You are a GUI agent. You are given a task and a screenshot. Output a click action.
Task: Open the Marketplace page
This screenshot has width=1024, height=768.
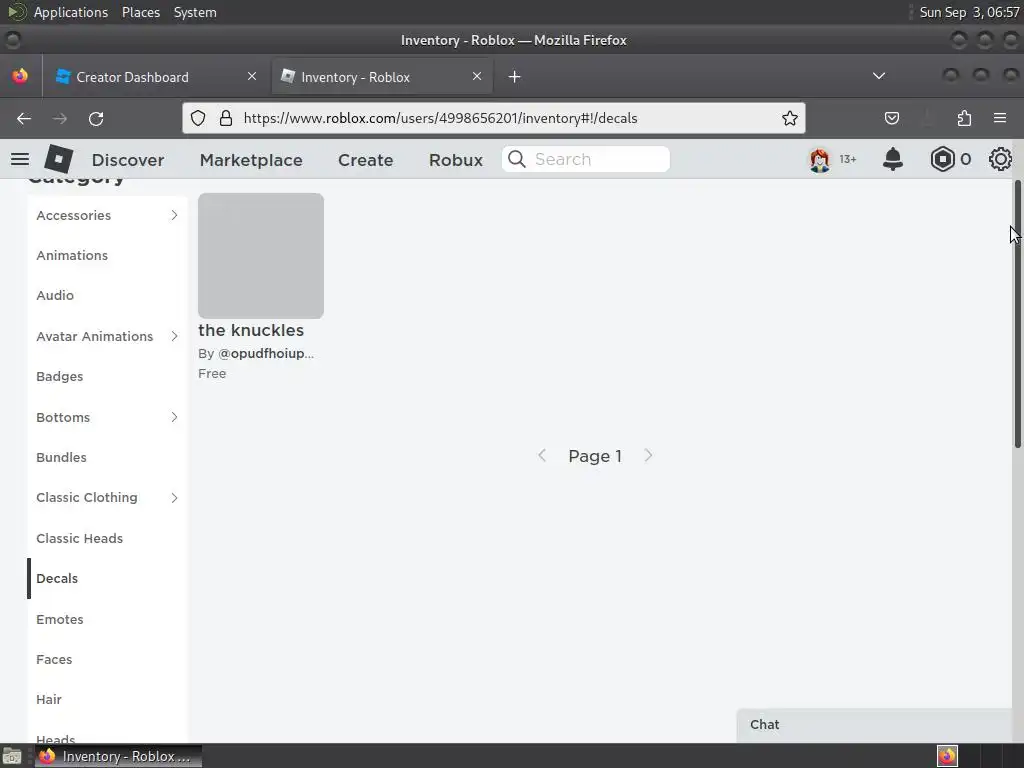(x=251, y=160)
